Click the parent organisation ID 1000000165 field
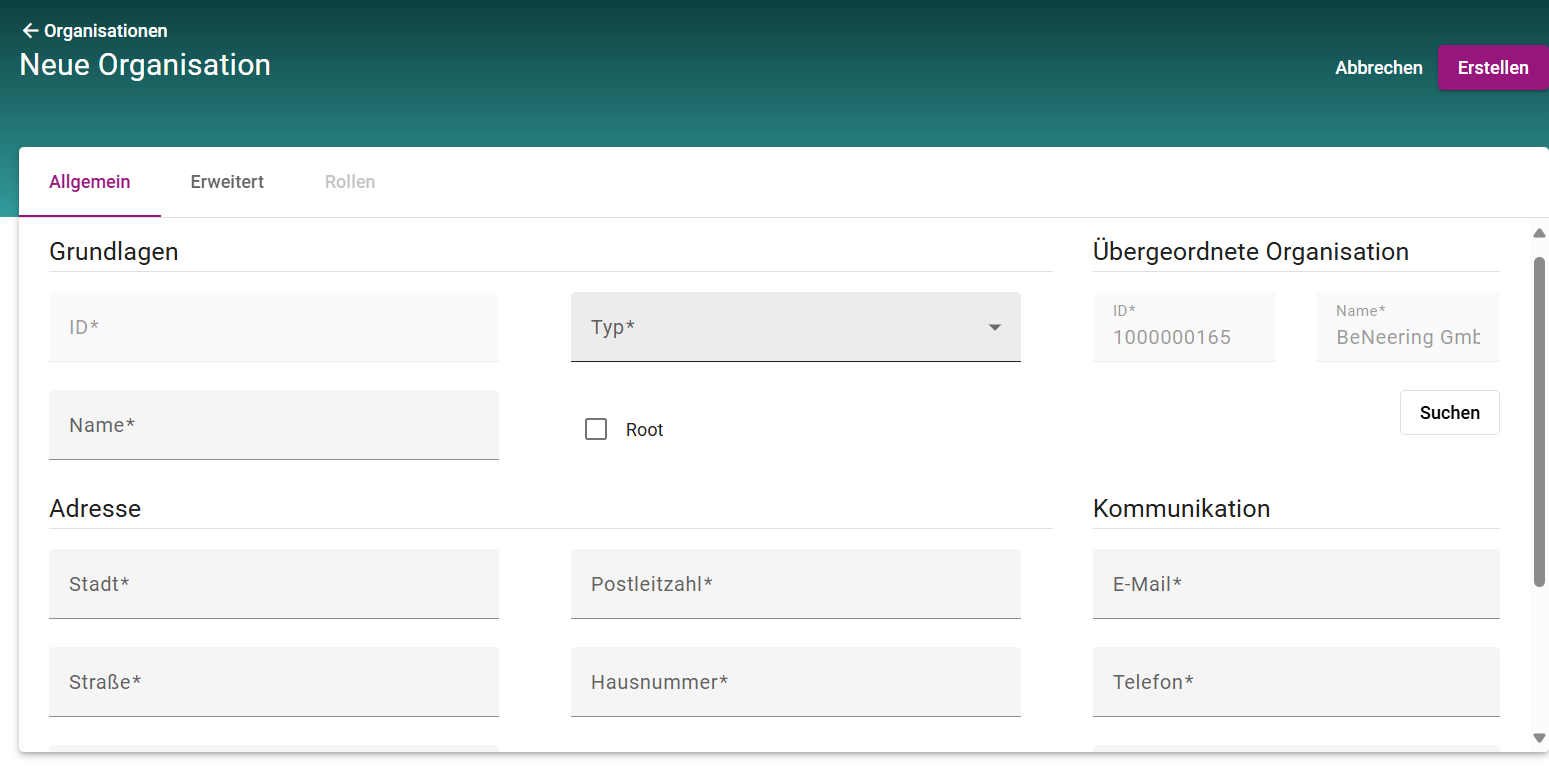Viewport: 1549px width, 766px height. point(1183,328)
